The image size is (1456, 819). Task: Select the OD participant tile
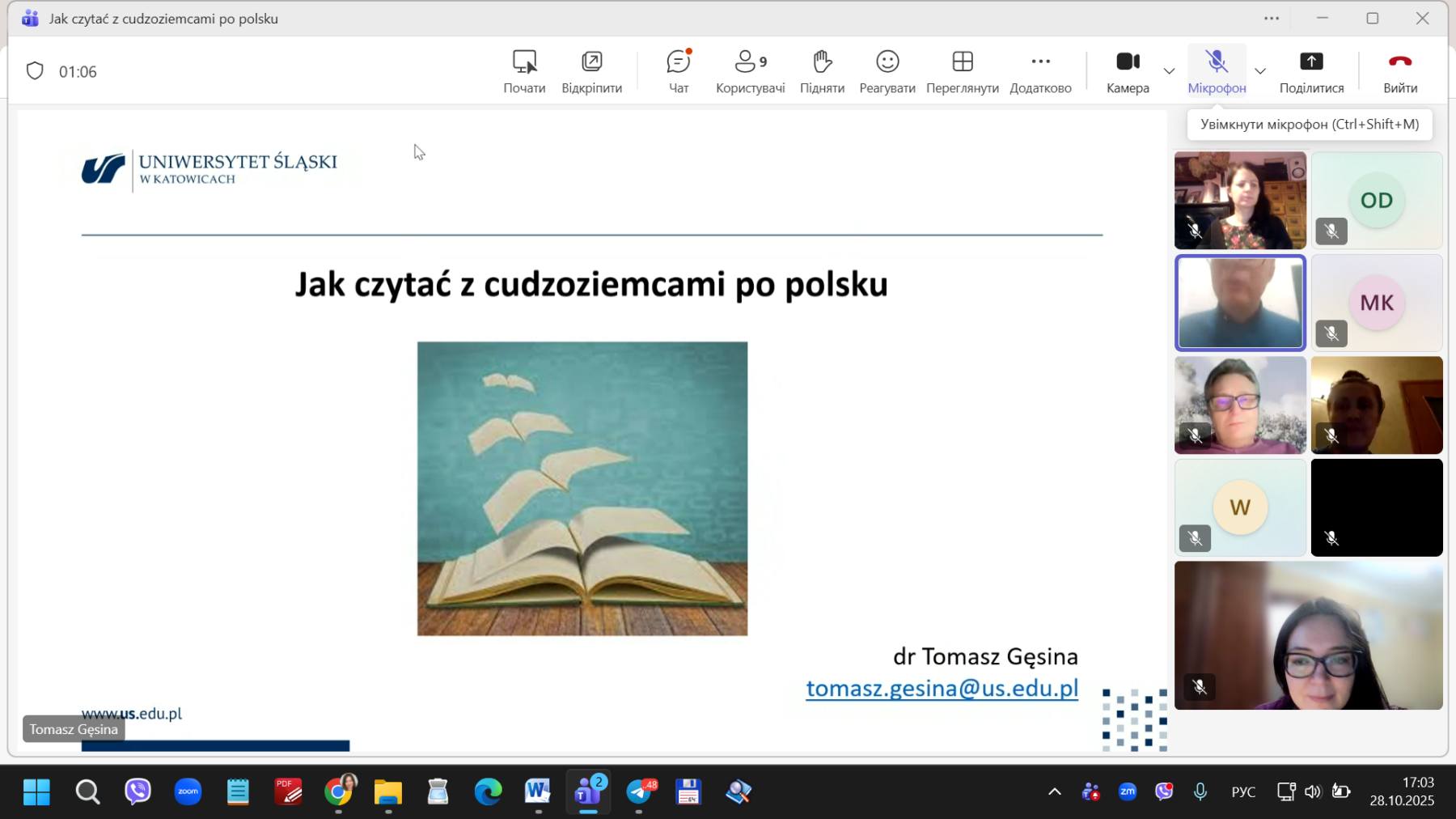[1376, 200]
